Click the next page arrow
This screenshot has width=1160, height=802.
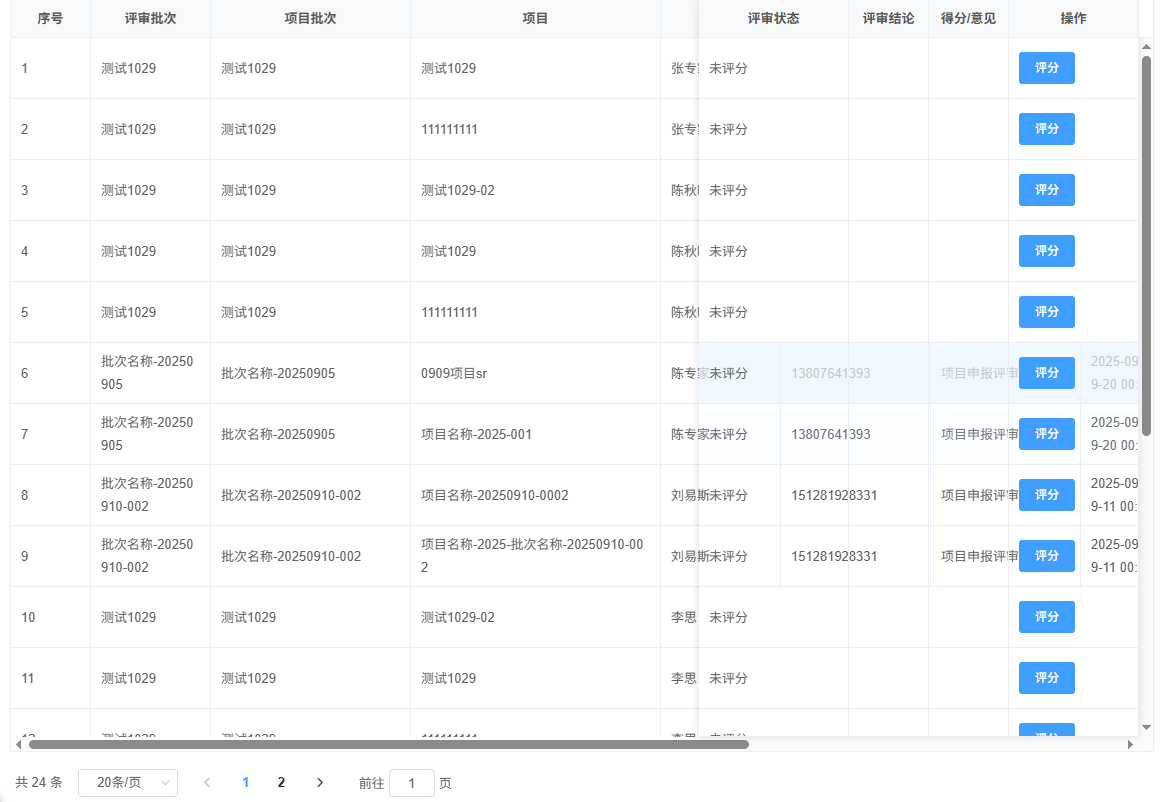319,783
